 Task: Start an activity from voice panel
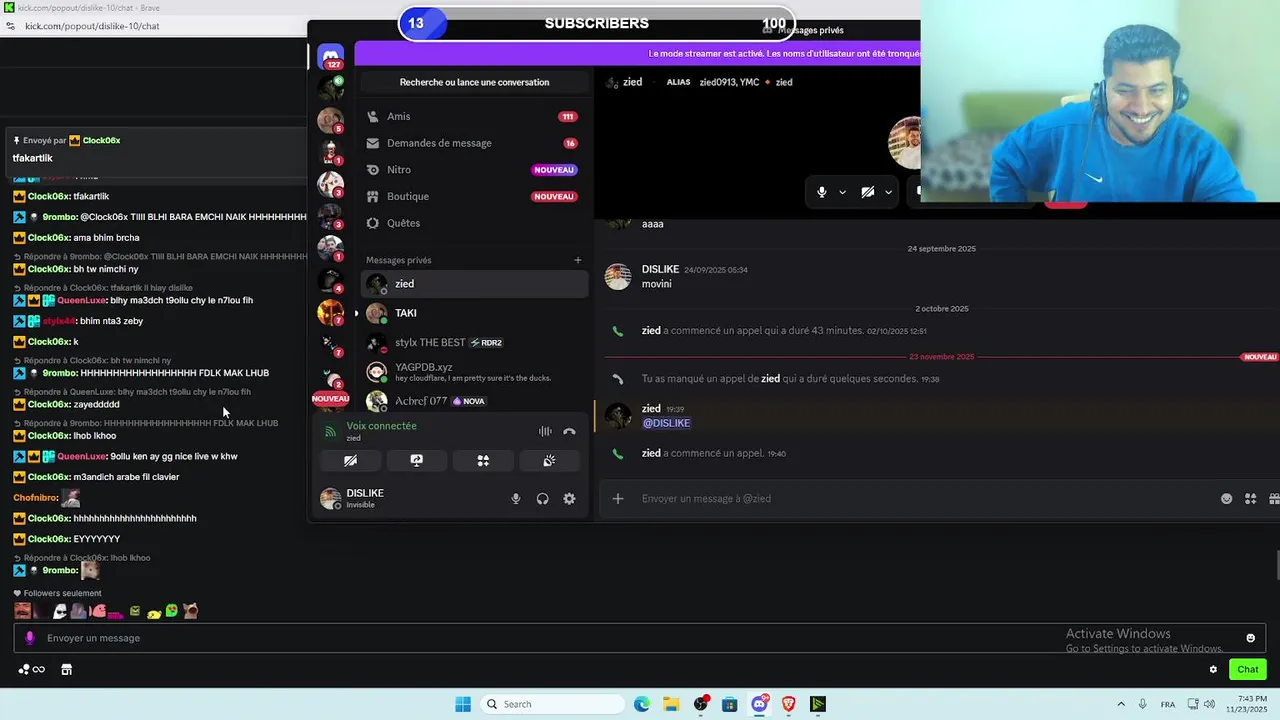483,460
